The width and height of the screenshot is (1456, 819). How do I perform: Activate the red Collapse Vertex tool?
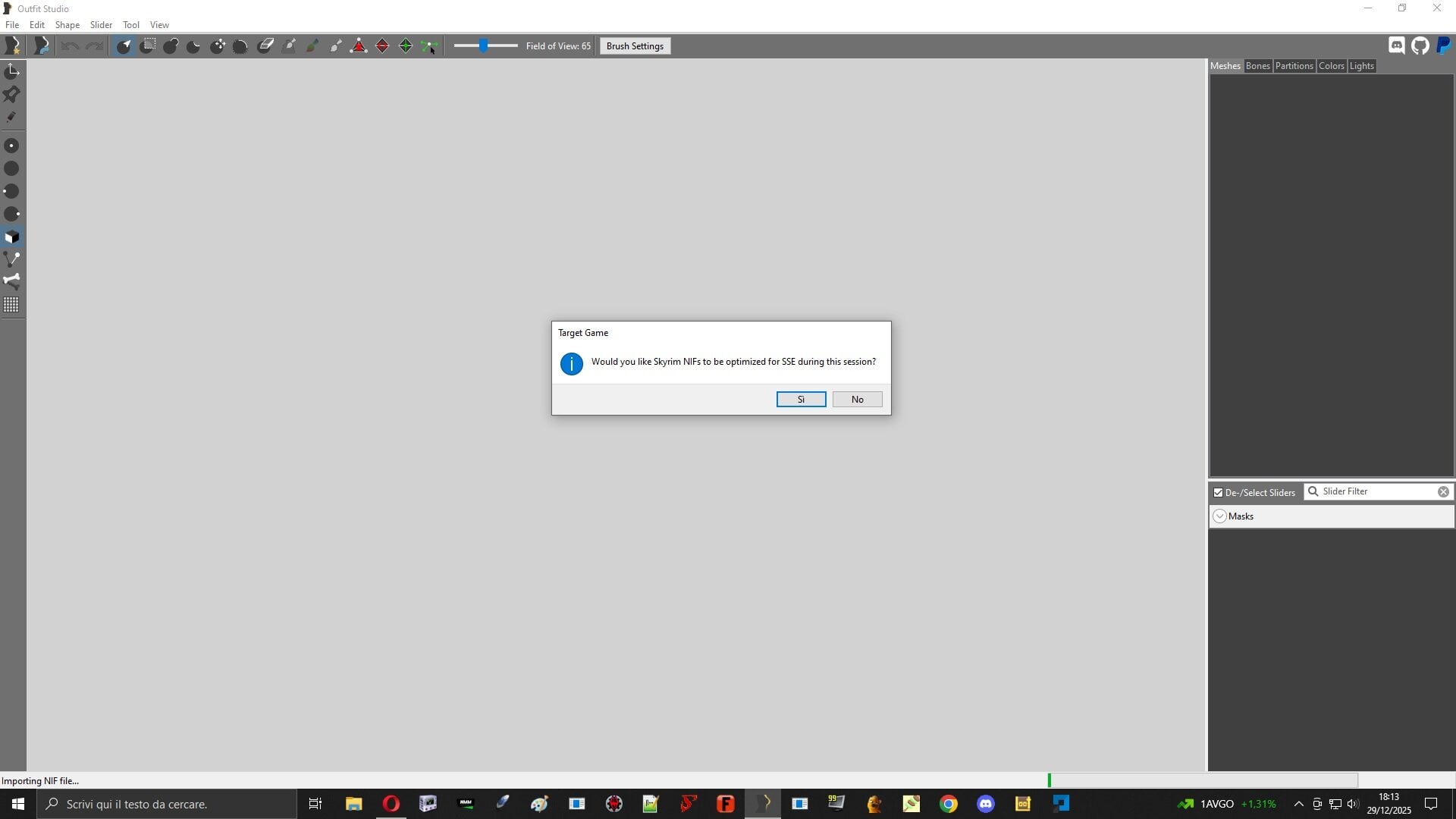(x=359, y=46)
